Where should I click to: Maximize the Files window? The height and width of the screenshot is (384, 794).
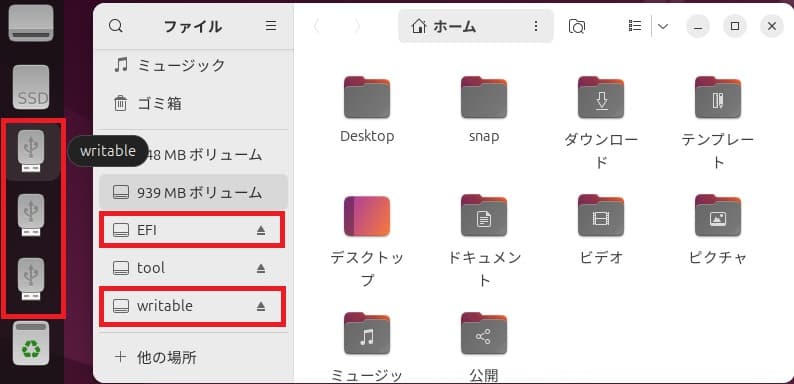click(735, 26)
